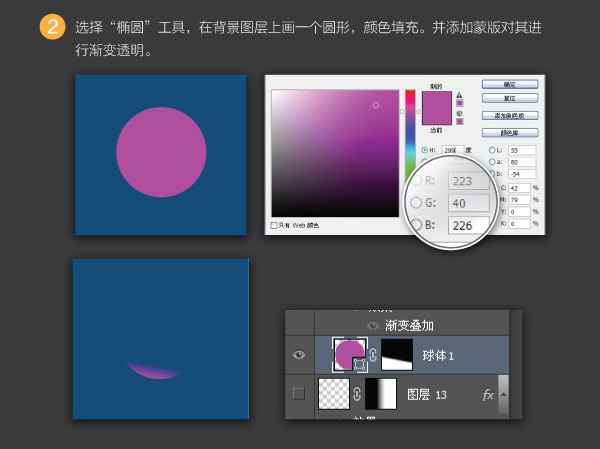The width and height of the screenshot is (600, 449).
Task: Select the L lightness radio button
Action: (x=493, y=150)
